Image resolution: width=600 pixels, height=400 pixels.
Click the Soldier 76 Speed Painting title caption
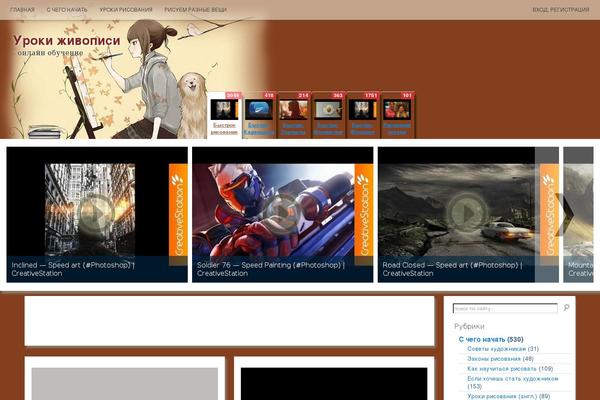tap(271, 269)
